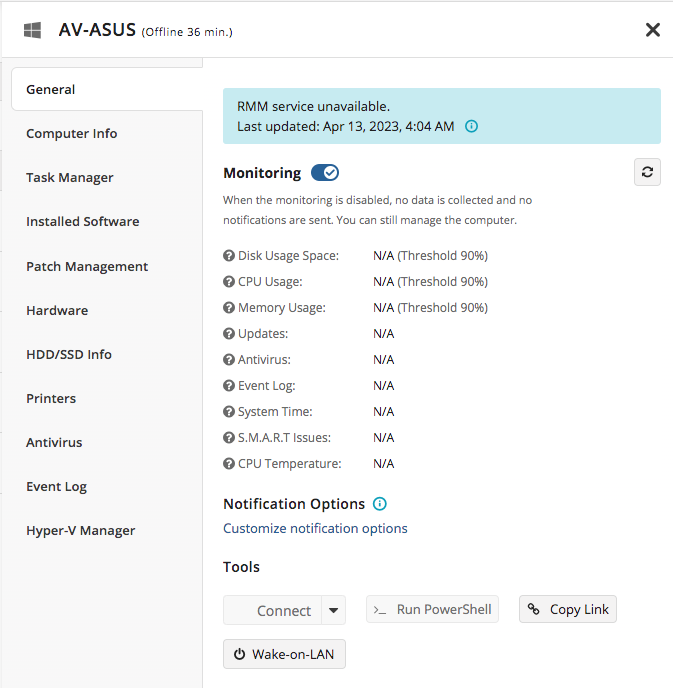Click the Copy Link button
673x688 pixels.
tap(568, 609)
